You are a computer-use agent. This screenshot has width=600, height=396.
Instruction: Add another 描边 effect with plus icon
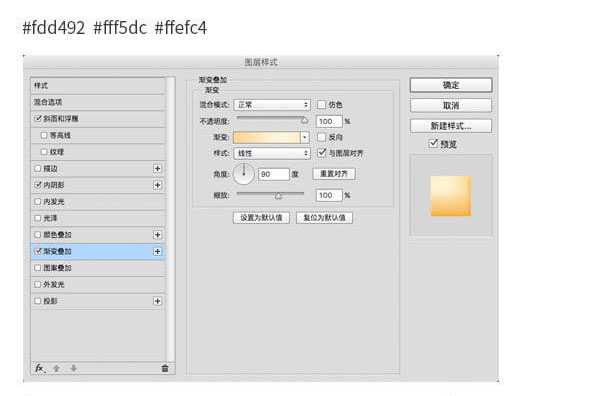click(x=157, y=168)
